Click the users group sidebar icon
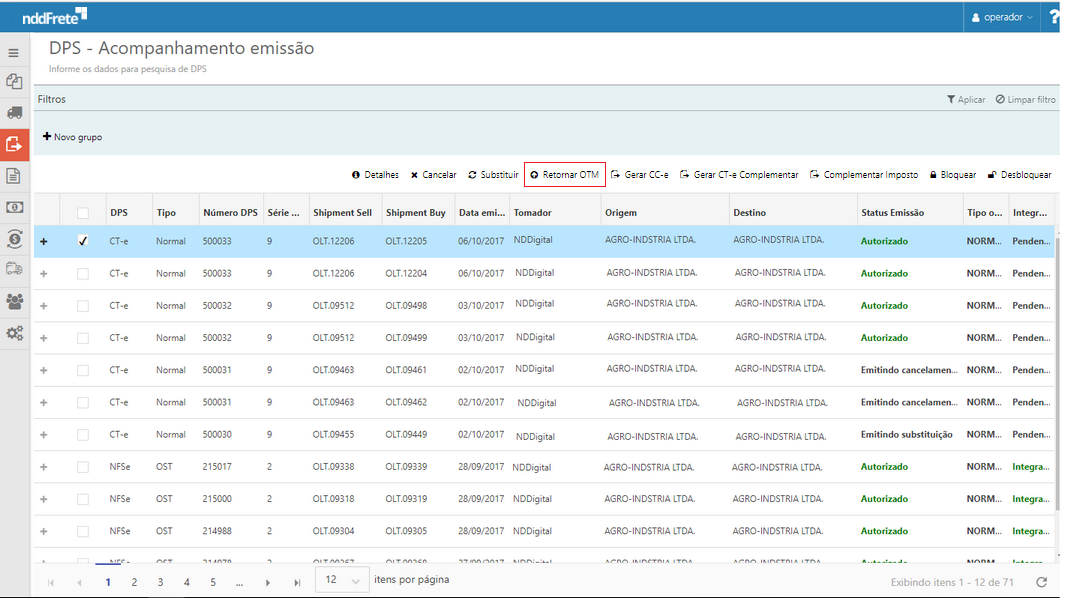 click(x=14, y=301)
